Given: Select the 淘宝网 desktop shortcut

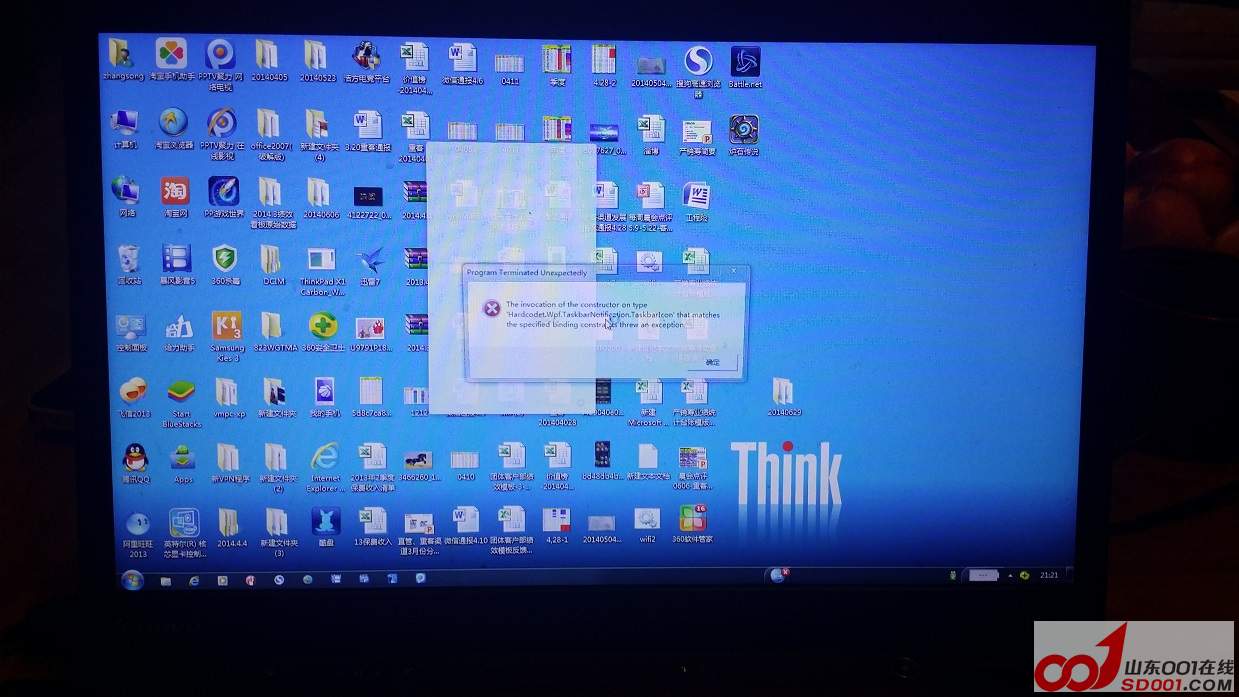Looking at the screenshot, I should click(175, 192).
